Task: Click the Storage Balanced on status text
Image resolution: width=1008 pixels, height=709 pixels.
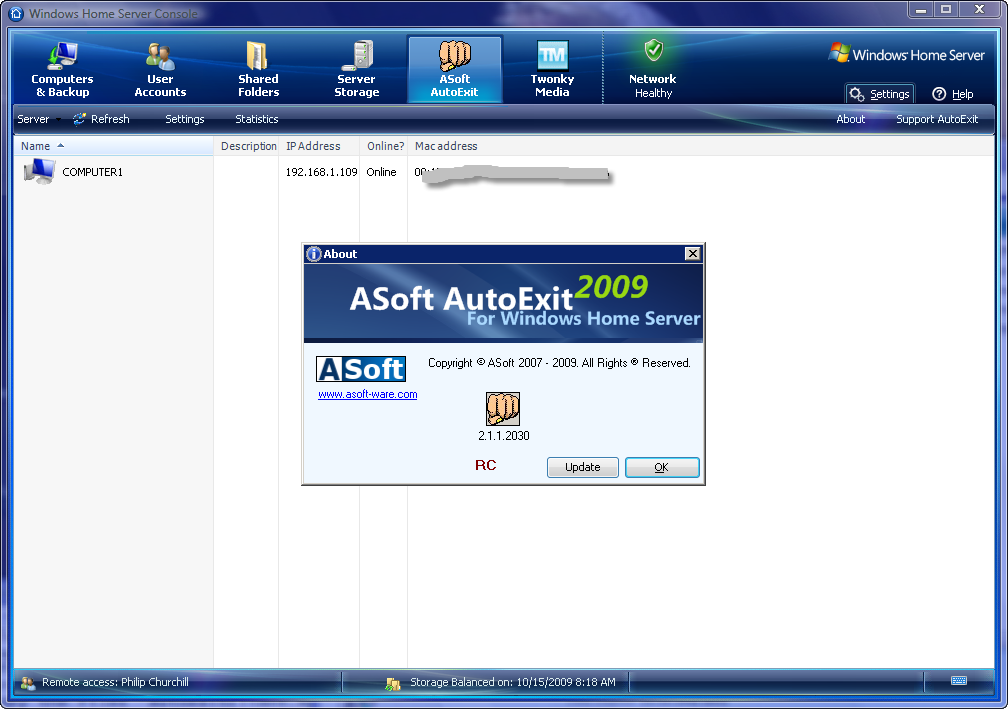Action: [x=513, y=682]
